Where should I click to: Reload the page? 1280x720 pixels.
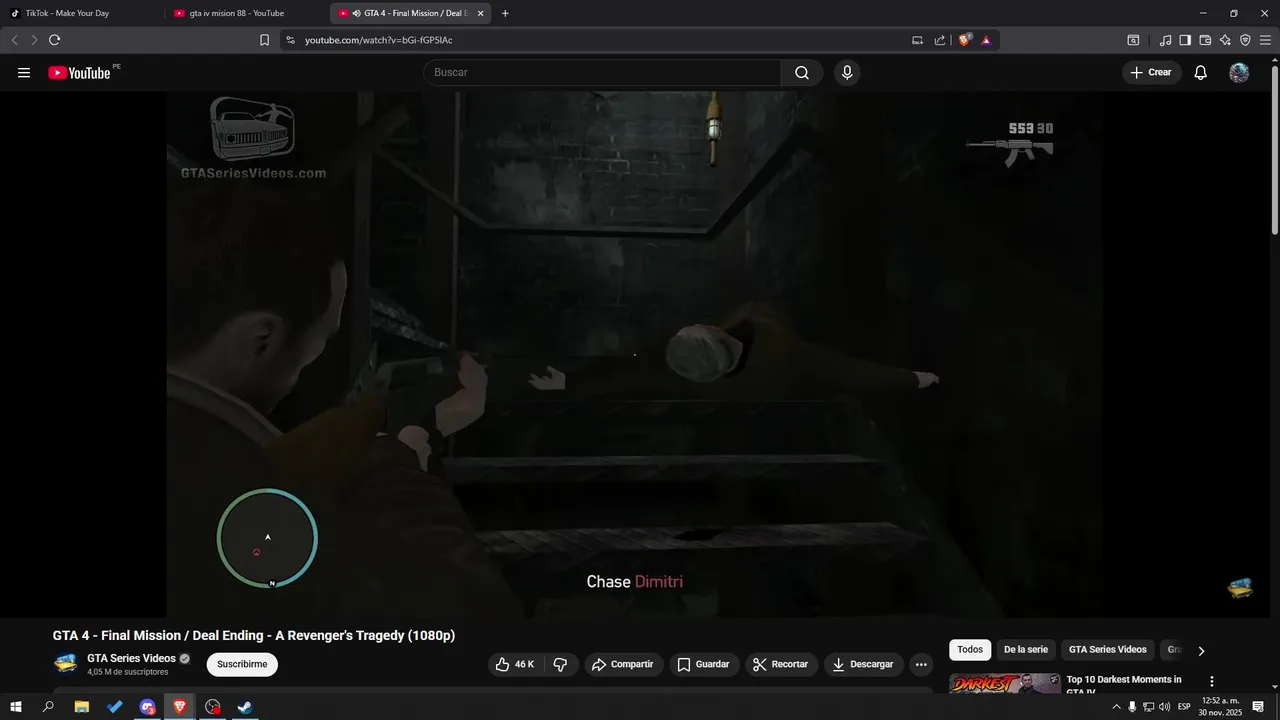(54, 40)
